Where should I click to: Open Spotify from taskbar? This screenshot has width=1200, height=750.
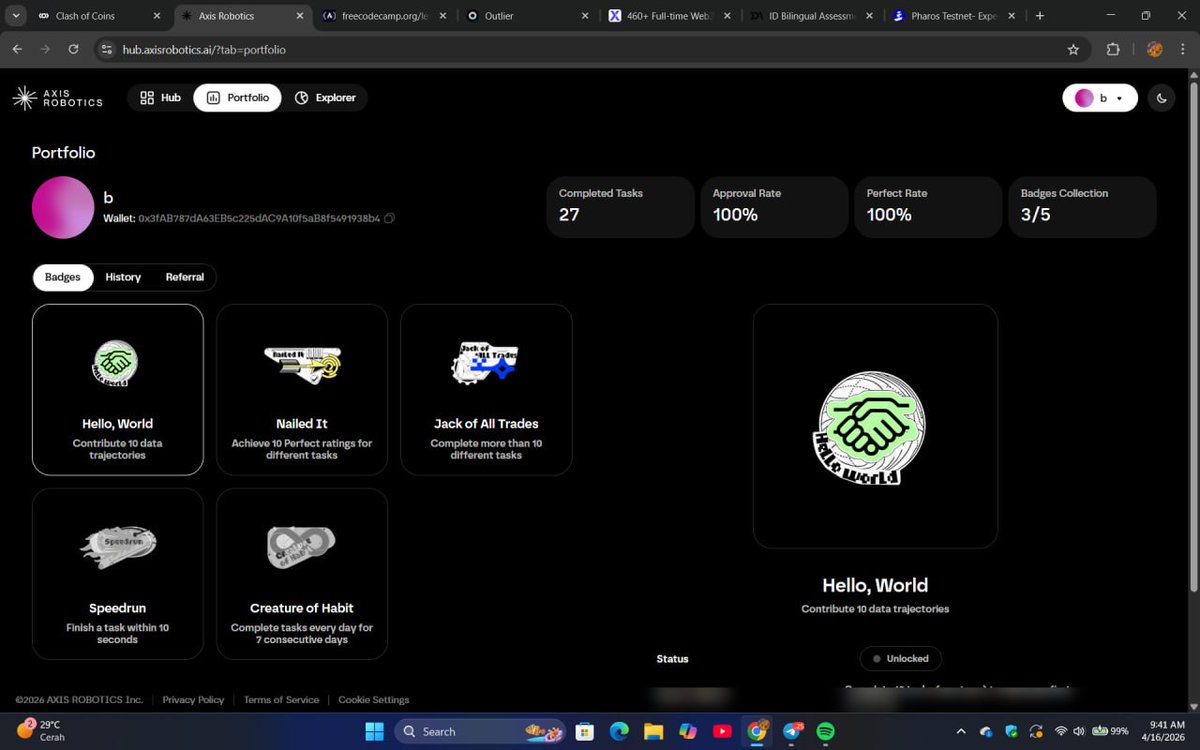coord(826,731)
